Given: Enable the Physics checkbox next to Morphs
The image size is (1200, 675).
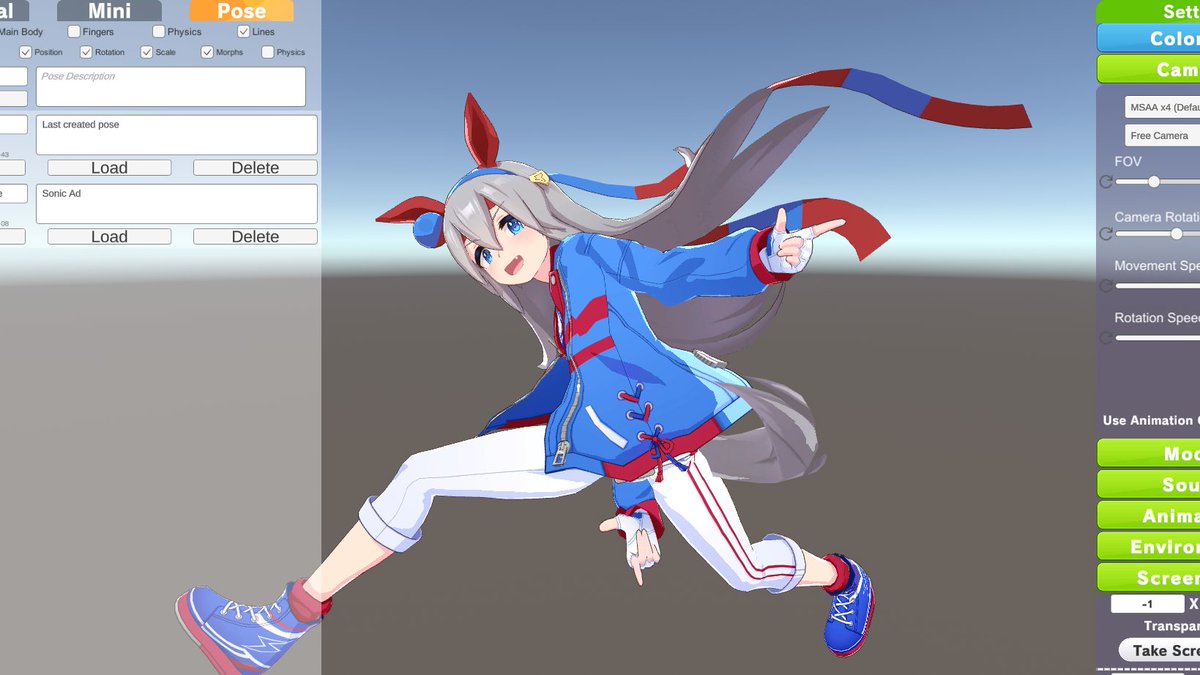Looking at the screenshot, I should 268,52.
